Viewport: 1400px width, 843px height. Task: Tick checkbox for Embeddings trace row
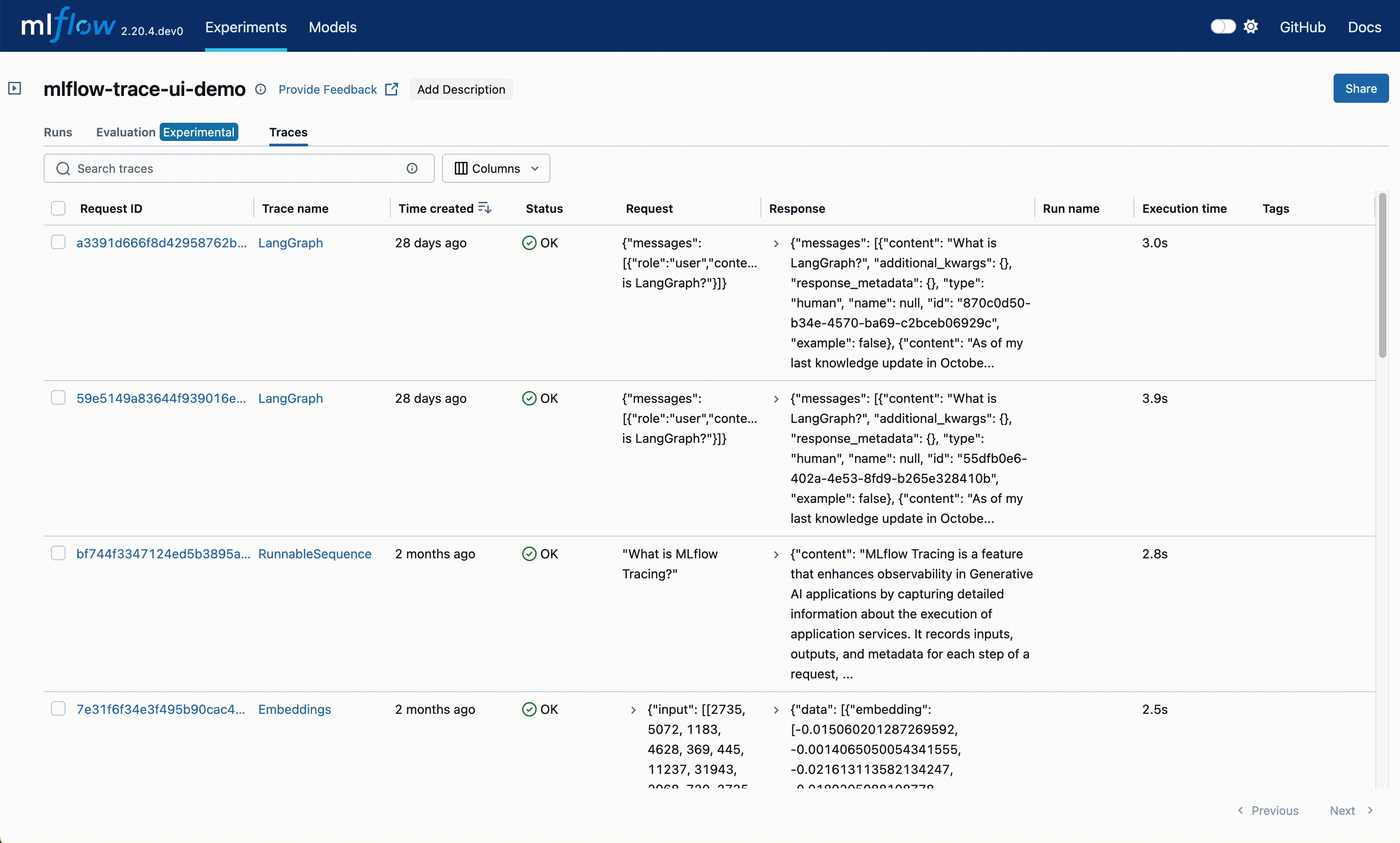[x=58, y=708]
